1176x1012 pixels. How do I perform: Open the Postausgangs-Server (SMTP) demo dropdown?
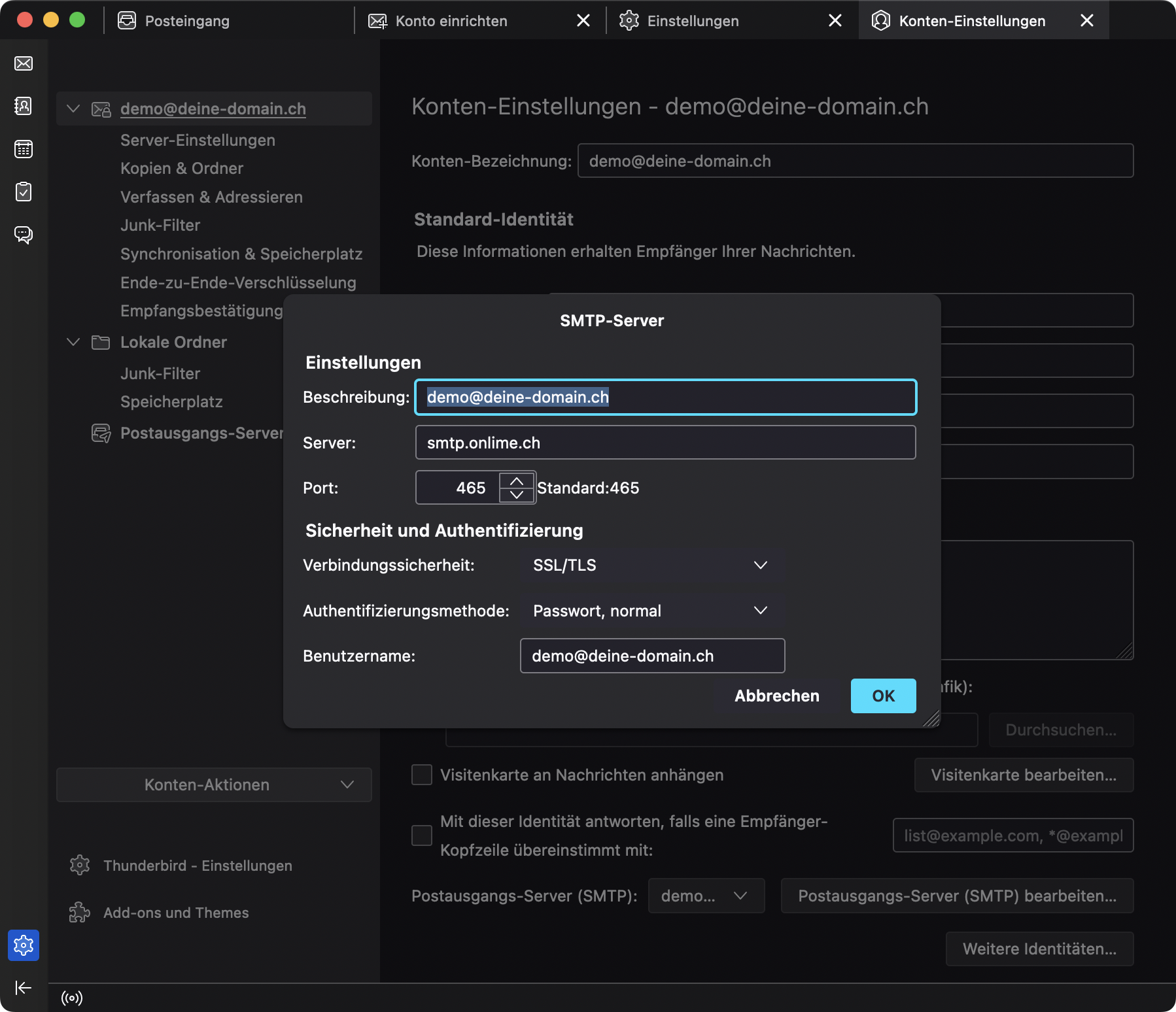click(x=706, y=896)
